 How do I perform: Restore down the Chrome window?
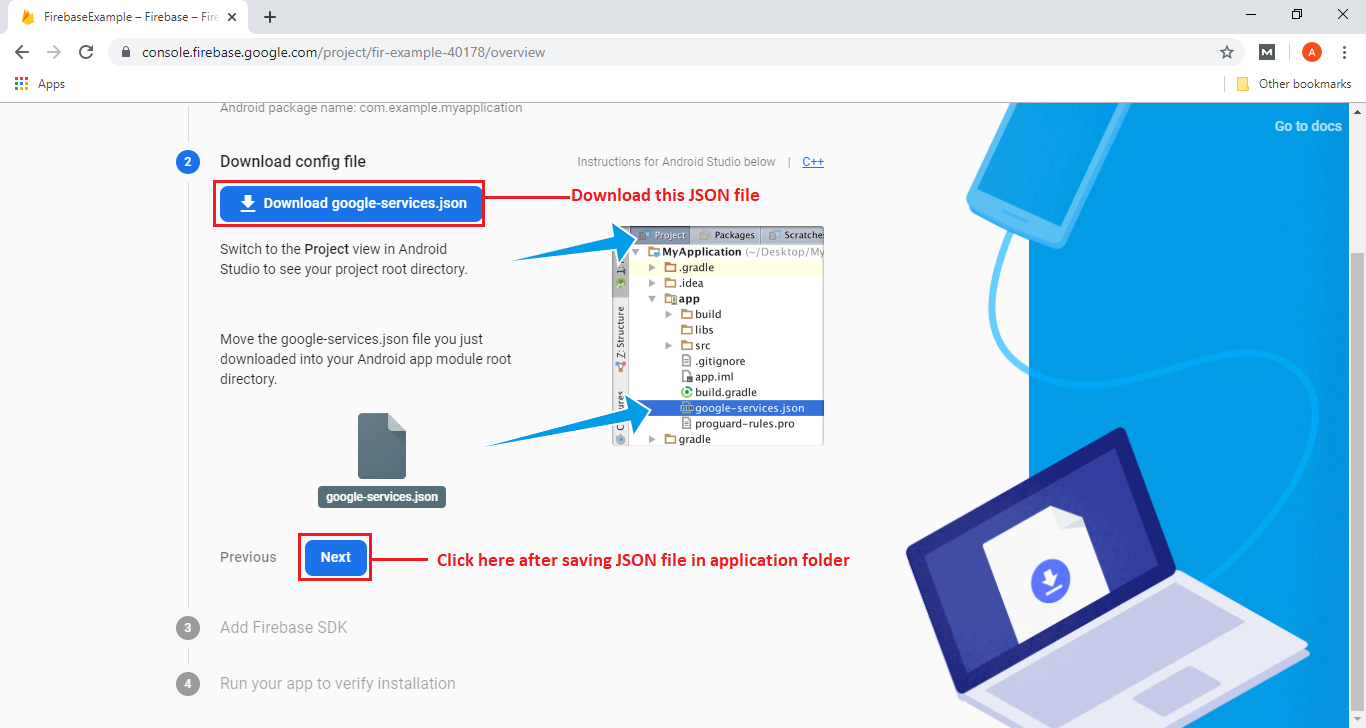tap(1297, 14)
